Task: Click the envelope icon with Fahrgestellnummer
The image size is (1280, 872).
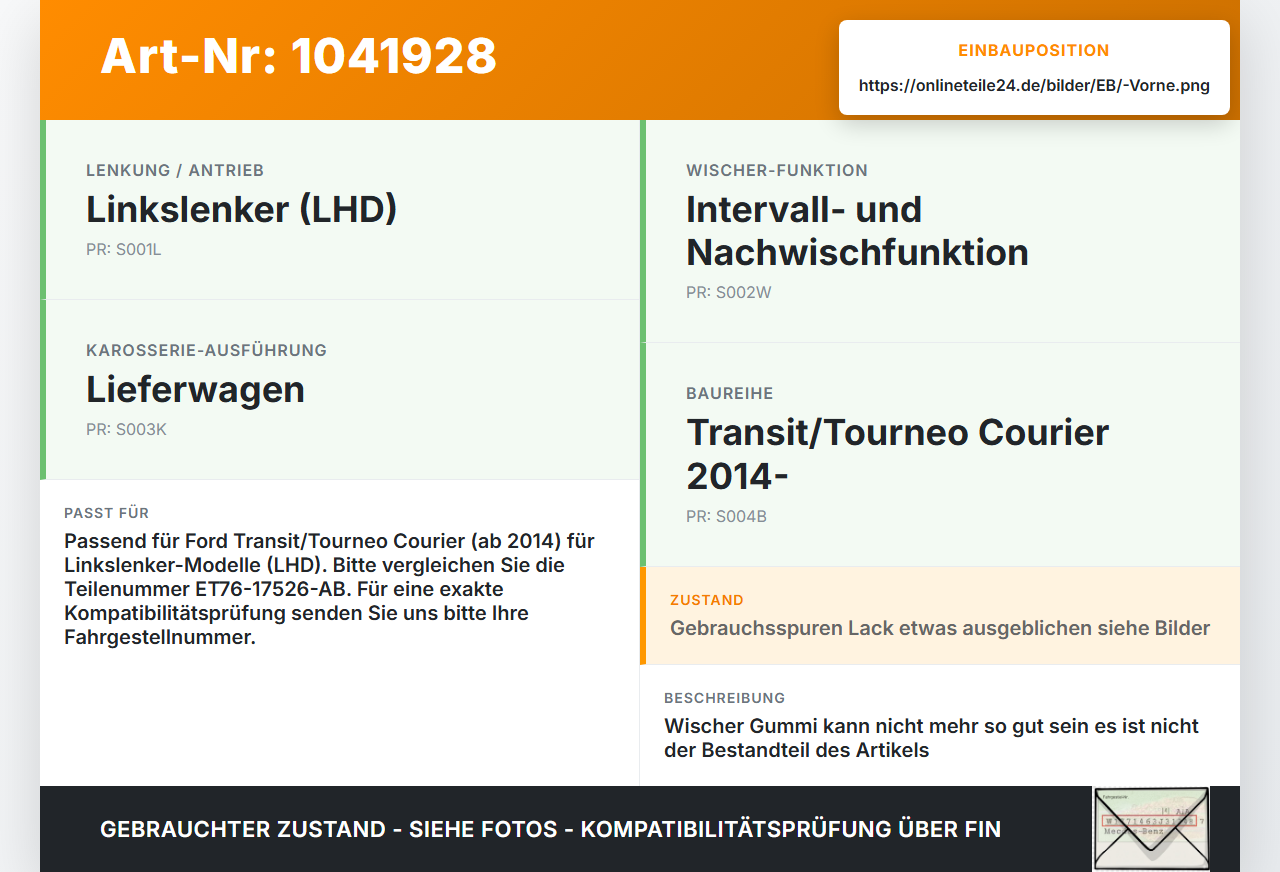Action: coord(1151,829)
